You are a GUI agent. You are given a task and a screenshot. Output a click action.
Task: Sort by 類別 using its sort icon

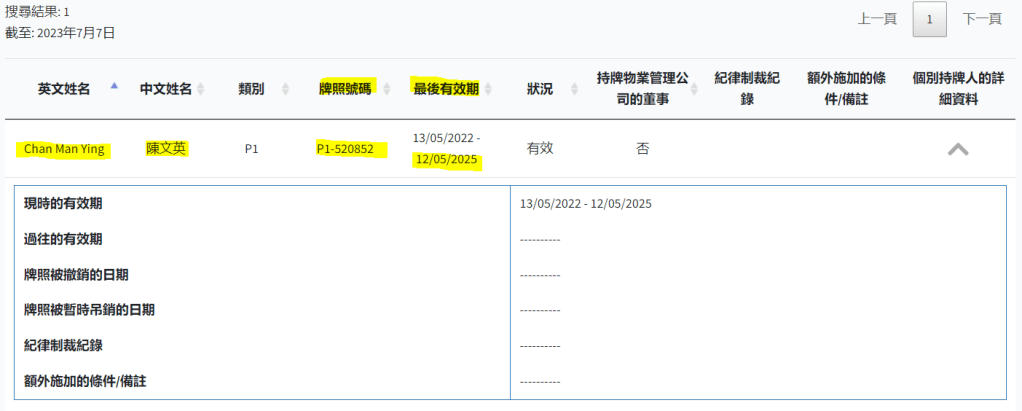pos(286,89)
